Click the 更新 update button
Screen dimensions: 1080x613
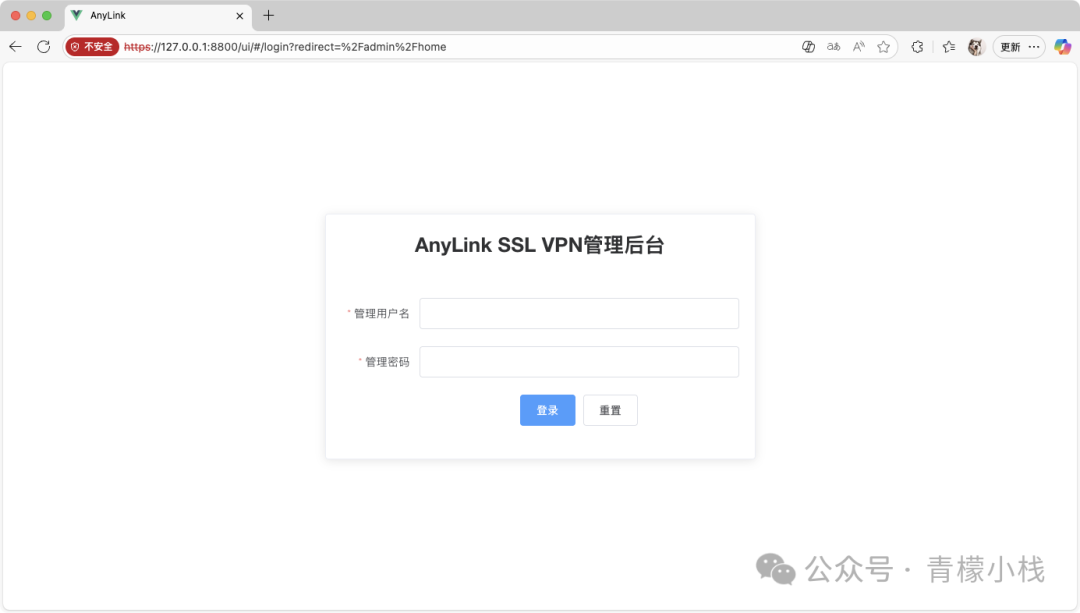[x=1010, y=47]
